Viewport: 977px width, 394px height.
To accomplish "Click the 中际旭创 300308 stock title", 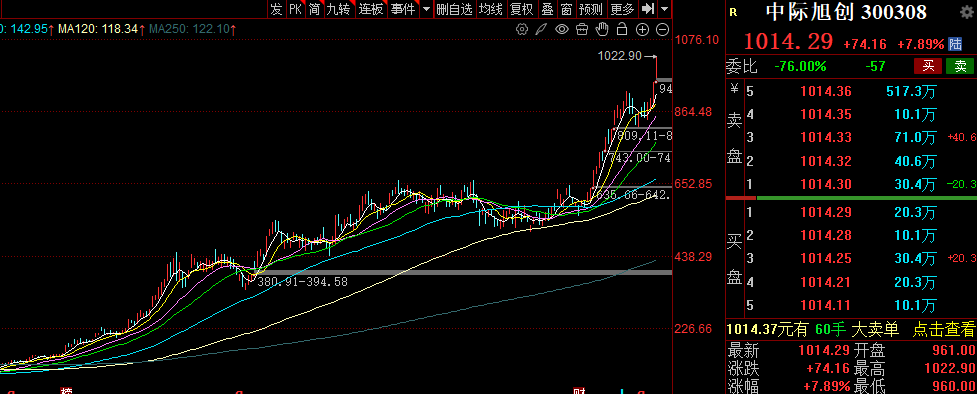I will tap(846, 12).
